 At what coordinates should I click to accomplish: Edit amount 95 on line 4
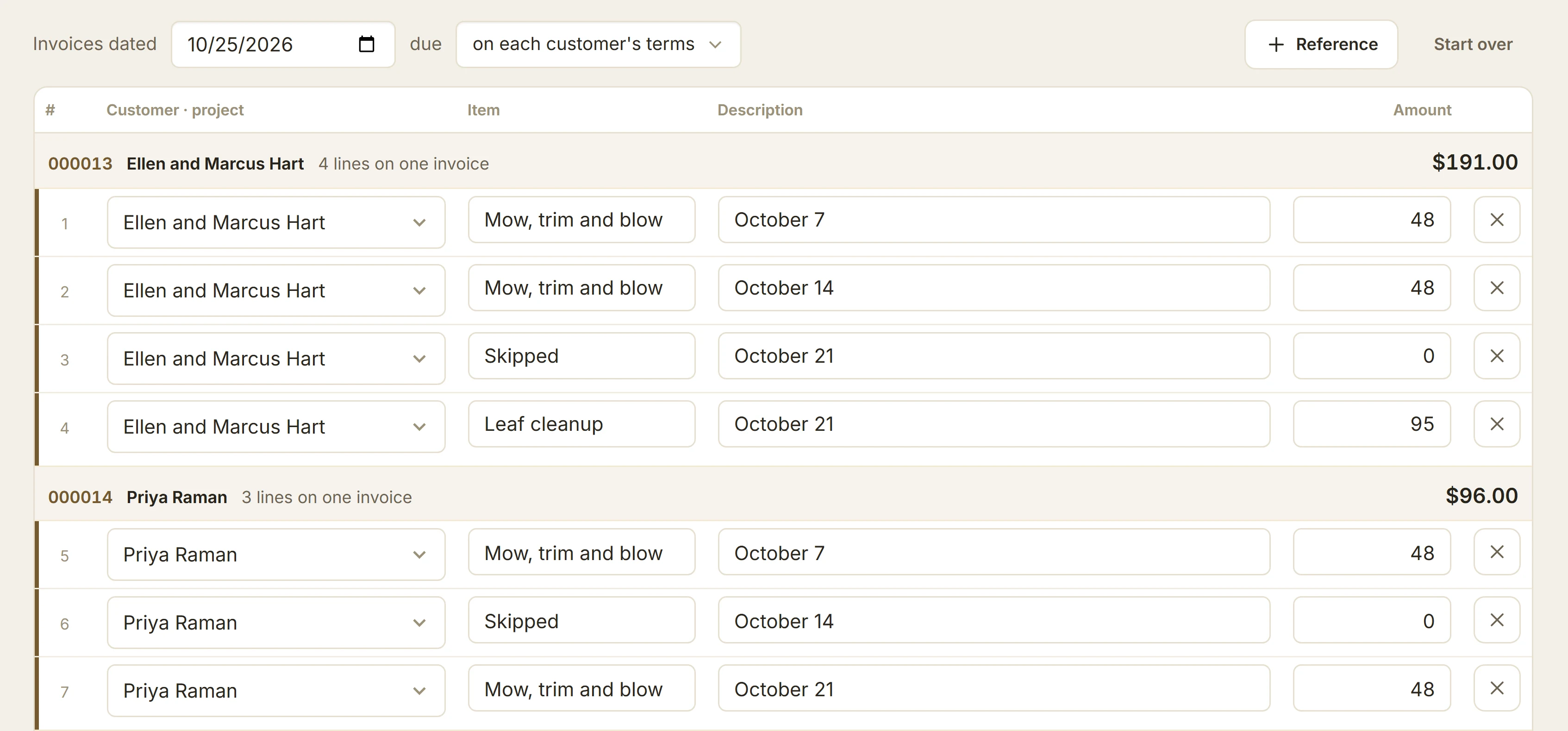1372,425
